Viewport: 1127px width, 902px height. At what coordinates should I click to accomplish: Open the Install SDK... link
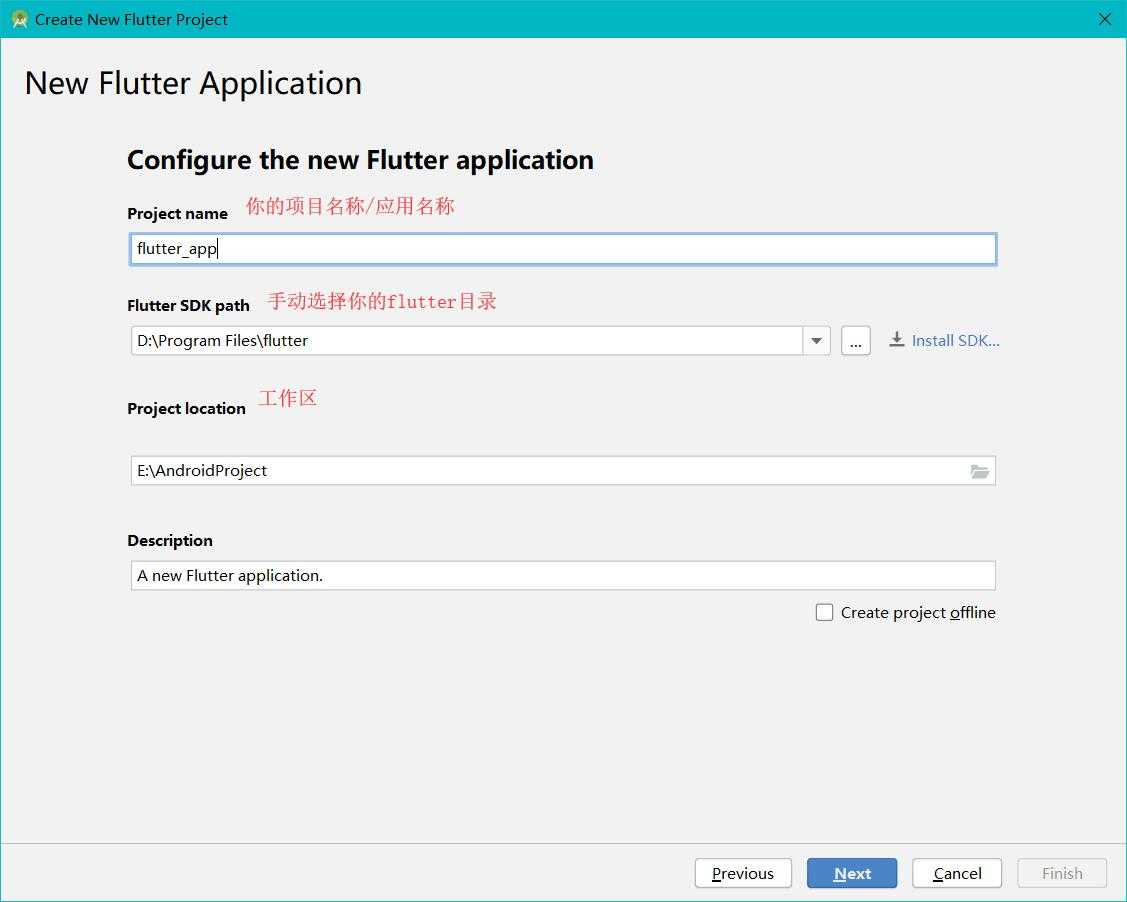pyautogui.click(x=955, y=341)
